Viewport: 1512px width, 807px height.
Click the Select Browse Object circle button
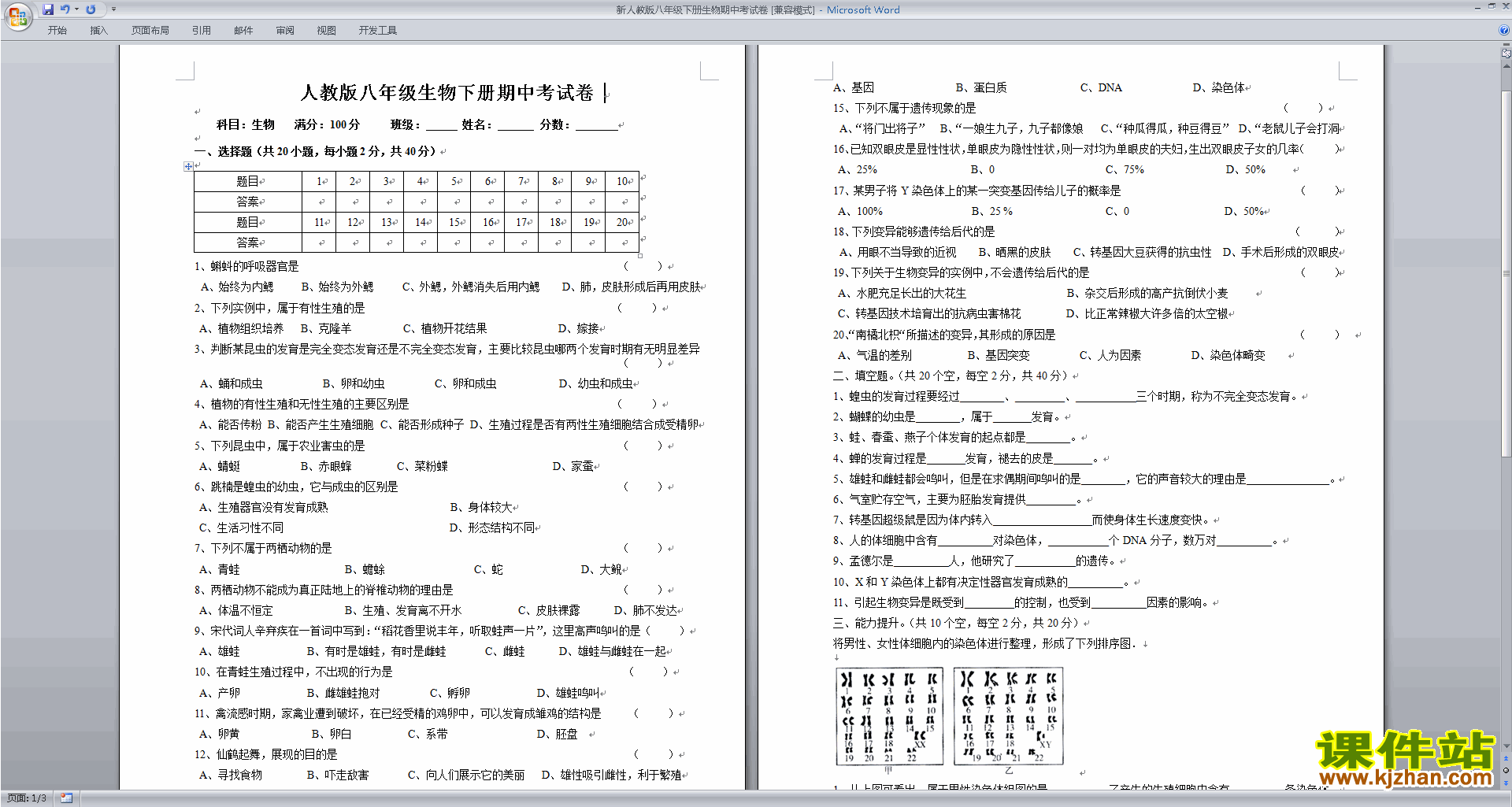[x=1506, y=770]
